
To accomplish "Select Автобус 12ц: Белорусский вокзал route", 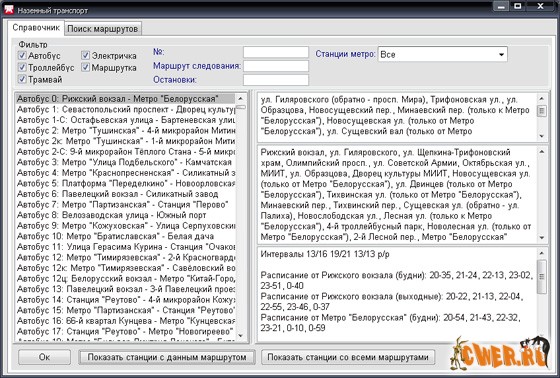I will coord(126,278).
